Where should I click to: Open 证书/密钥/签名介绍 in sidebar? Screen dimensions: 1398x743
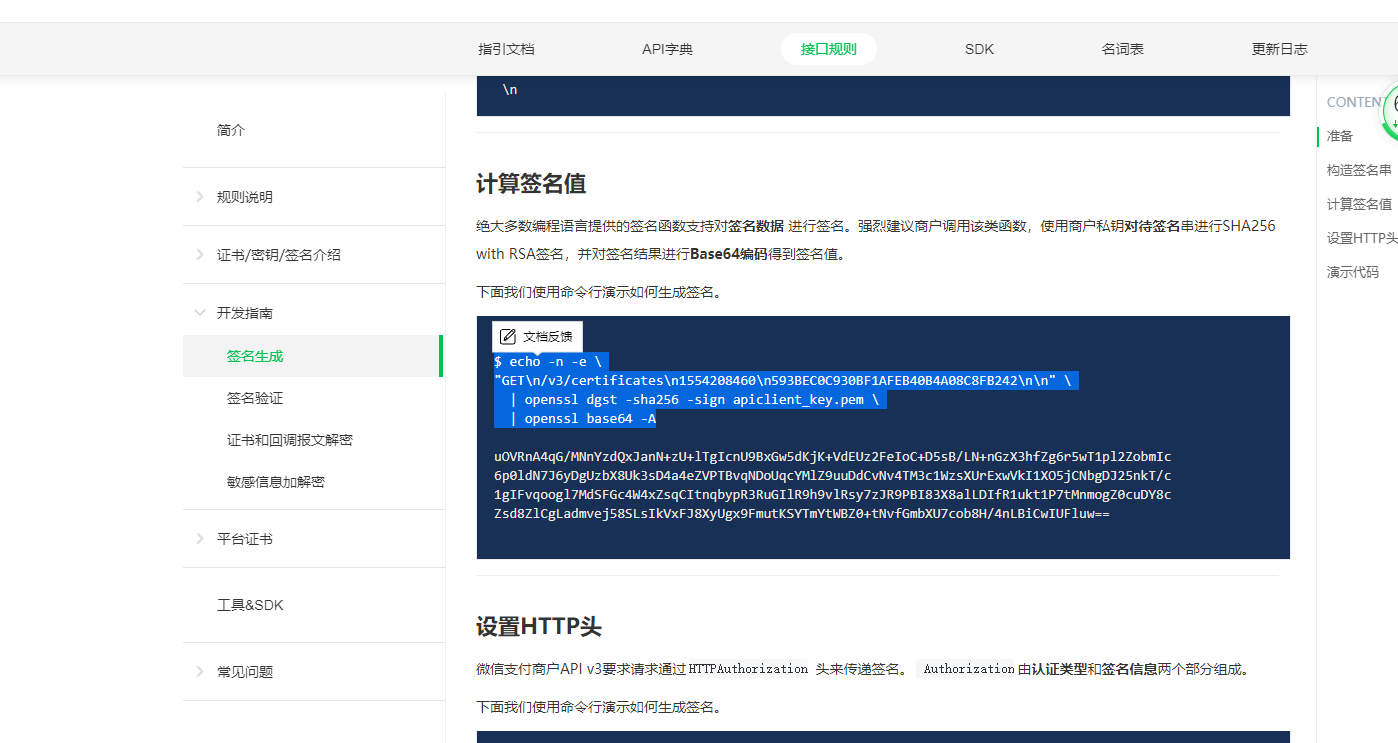tap(279, 255)
